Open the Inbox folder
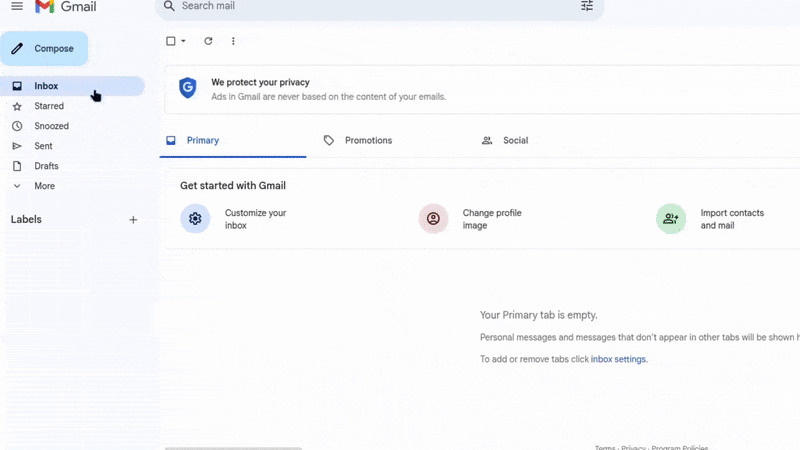 [x=72, y=86]
